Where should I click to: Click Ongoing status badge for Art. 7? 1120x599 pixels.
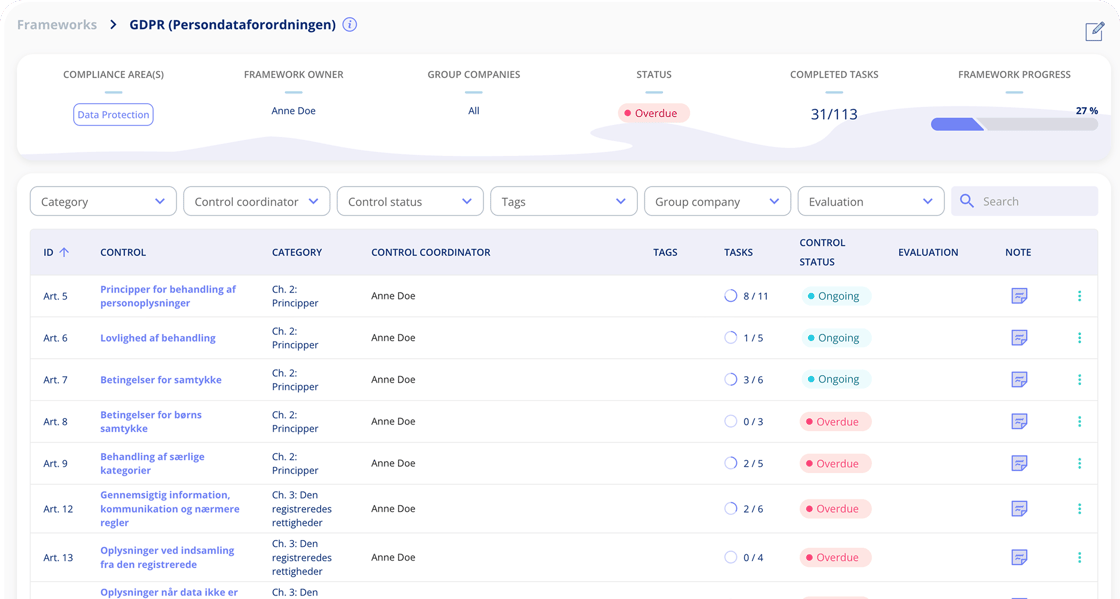[x=836, y=379]
